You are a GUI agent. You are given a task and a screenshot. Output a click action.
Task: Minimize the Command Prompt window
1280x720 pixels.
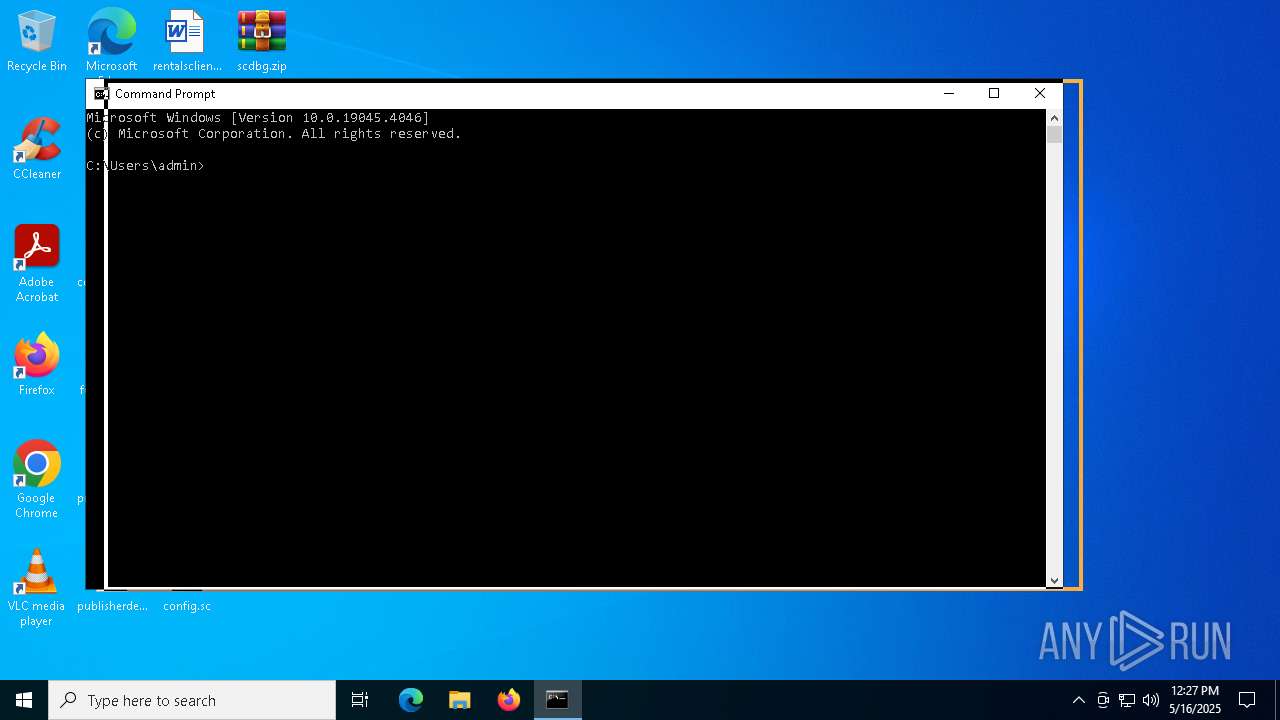949,93
